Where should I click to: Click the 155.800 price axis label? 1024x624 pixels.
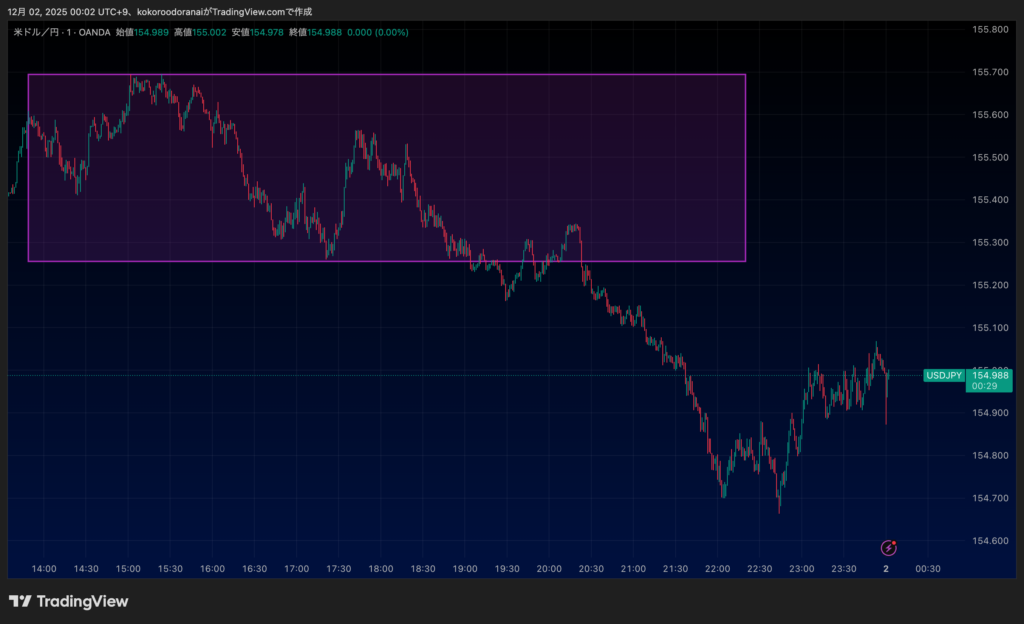(988, 30)
